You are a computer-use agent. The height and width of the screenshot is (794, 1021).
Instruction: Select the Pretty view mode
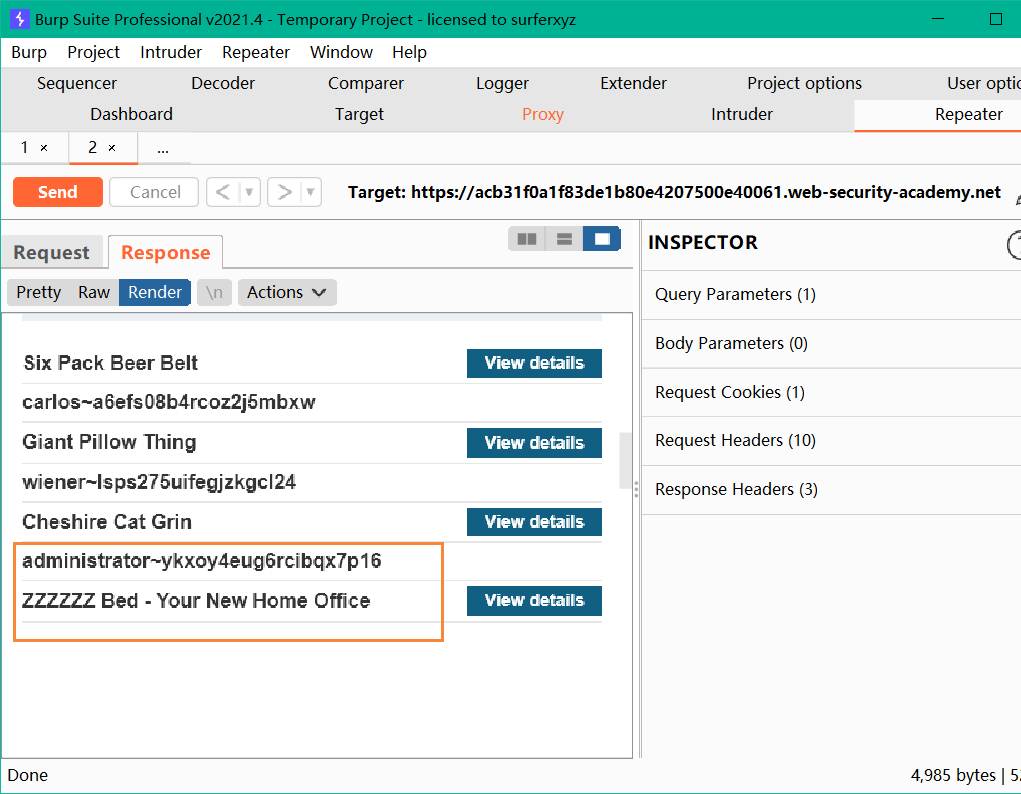coord(38,292)
